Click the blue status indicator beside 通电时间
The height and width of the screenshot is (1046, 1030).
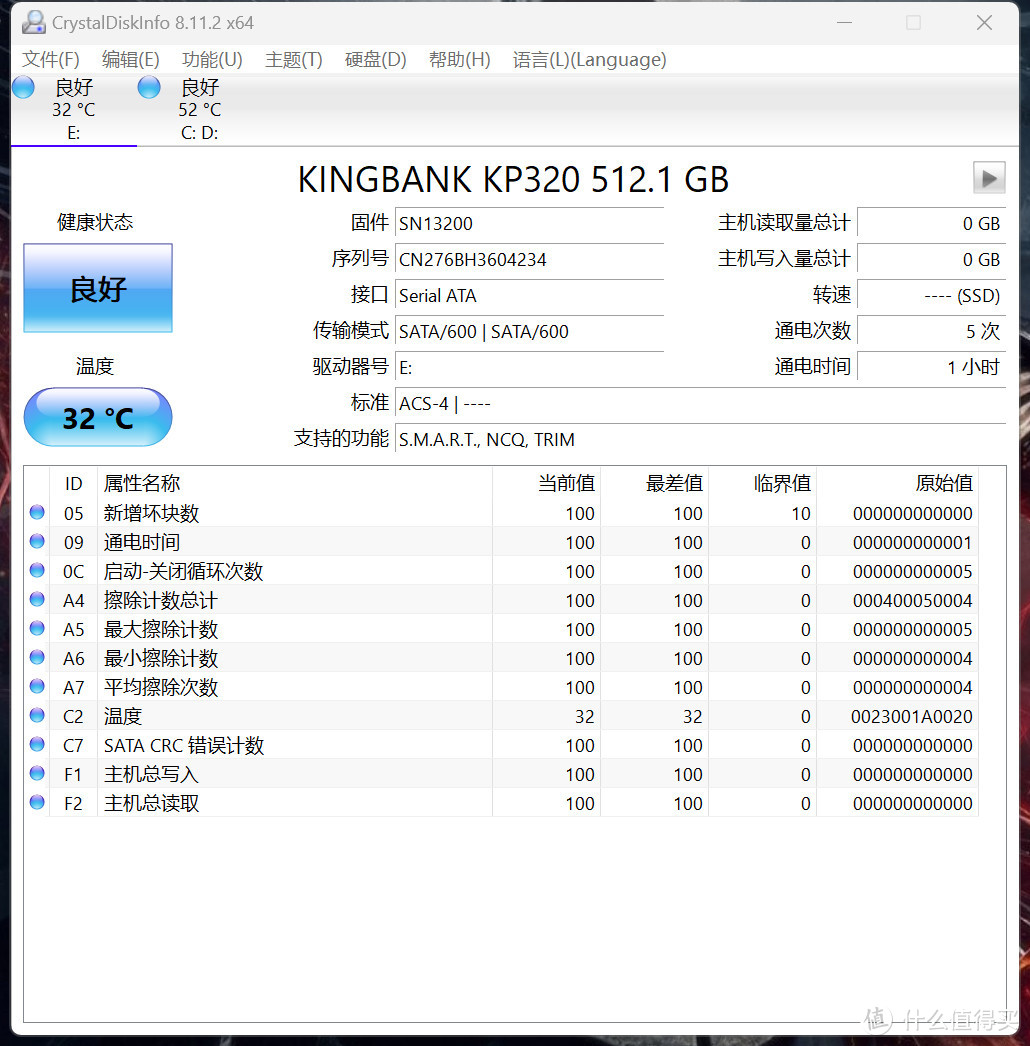coord(37,542)
